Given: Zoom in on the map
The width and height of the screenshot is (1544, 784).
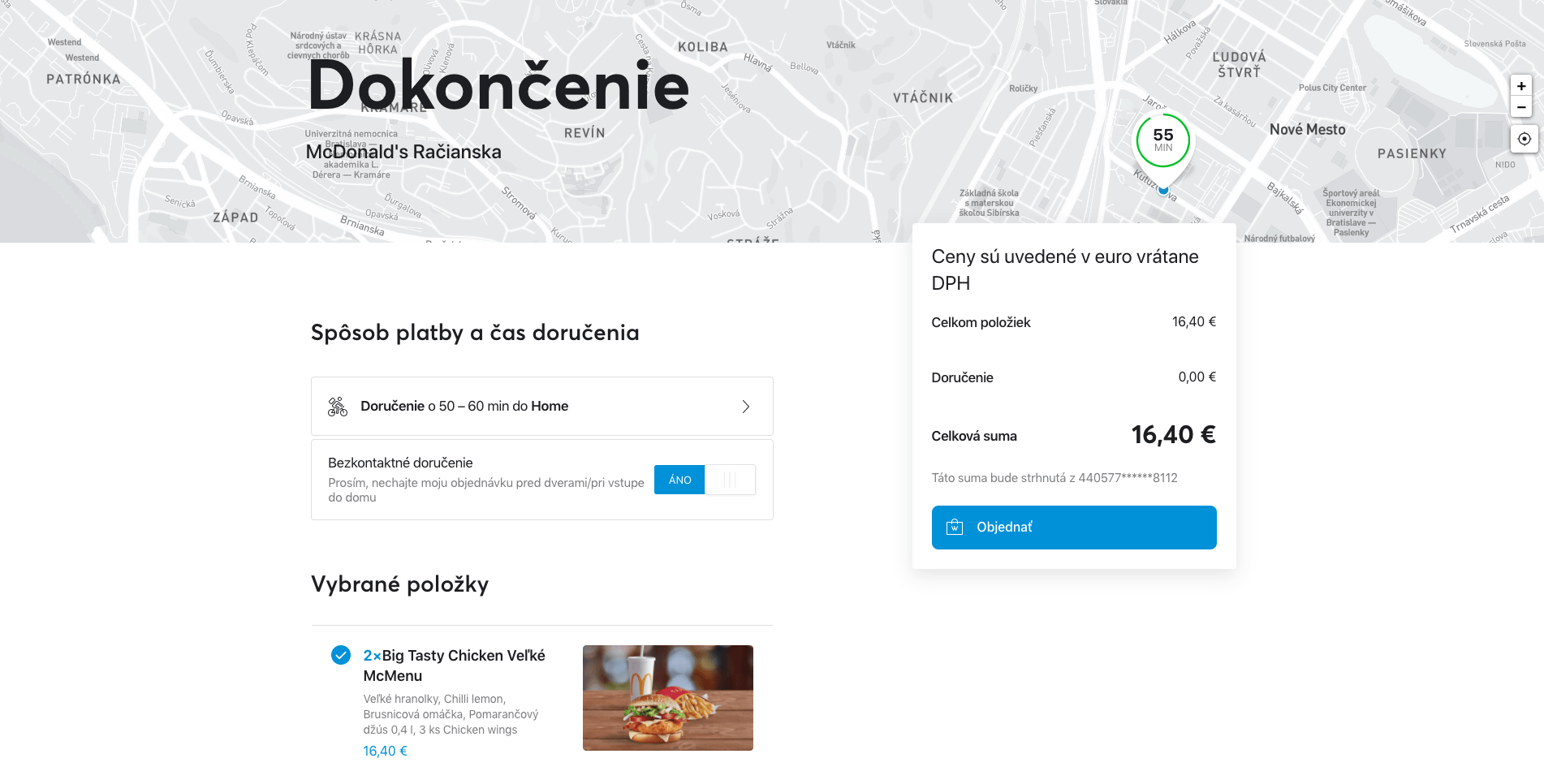Looking at the screenshot, I should pos(1521,86).
